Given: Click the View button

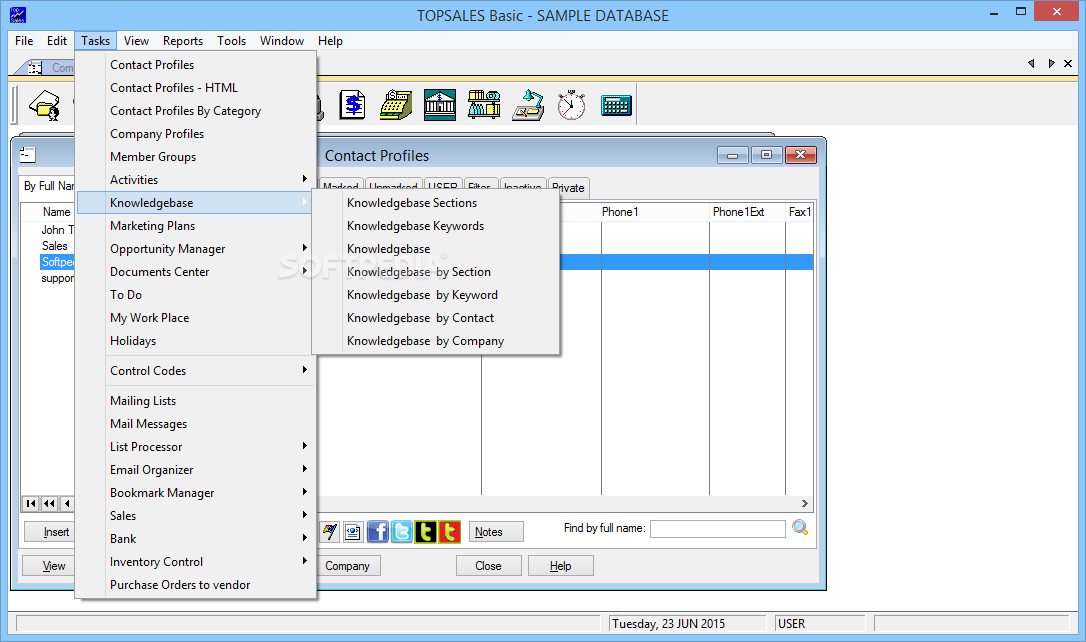Looking at the screenshot, I should [x=48, y=566].
